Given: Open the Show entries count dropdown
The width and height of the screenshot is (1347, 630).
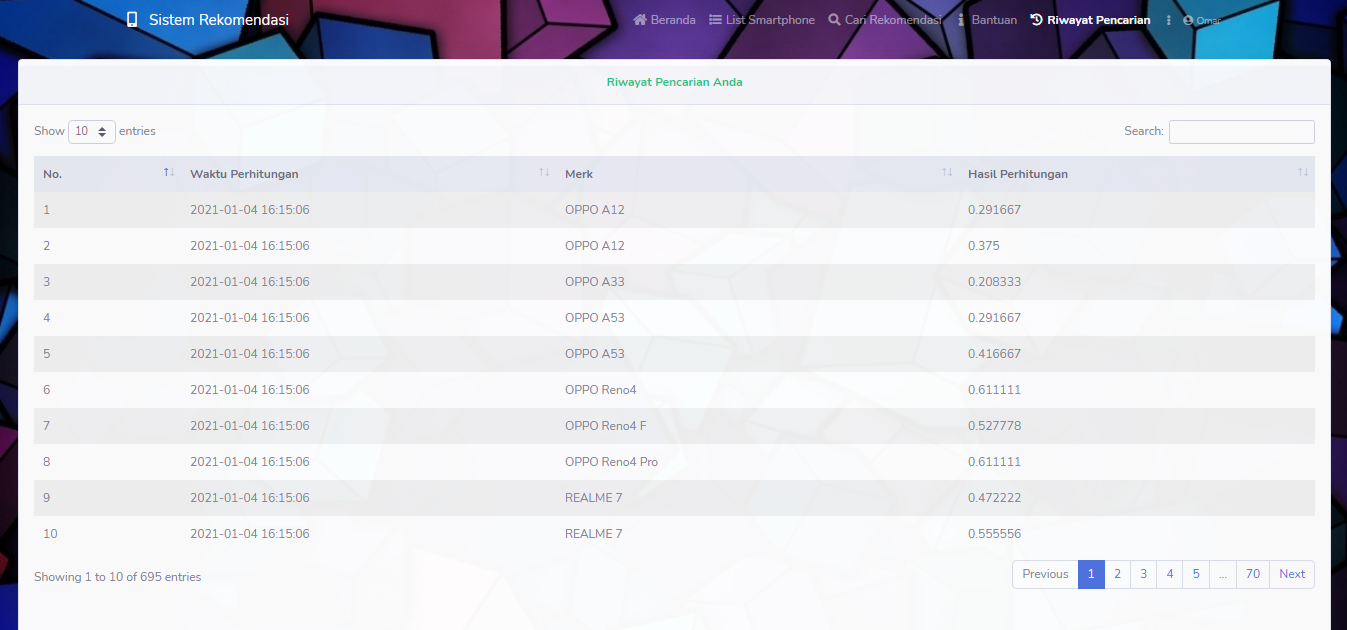Looking at the screenshot, I should click(x=92, y=132).
